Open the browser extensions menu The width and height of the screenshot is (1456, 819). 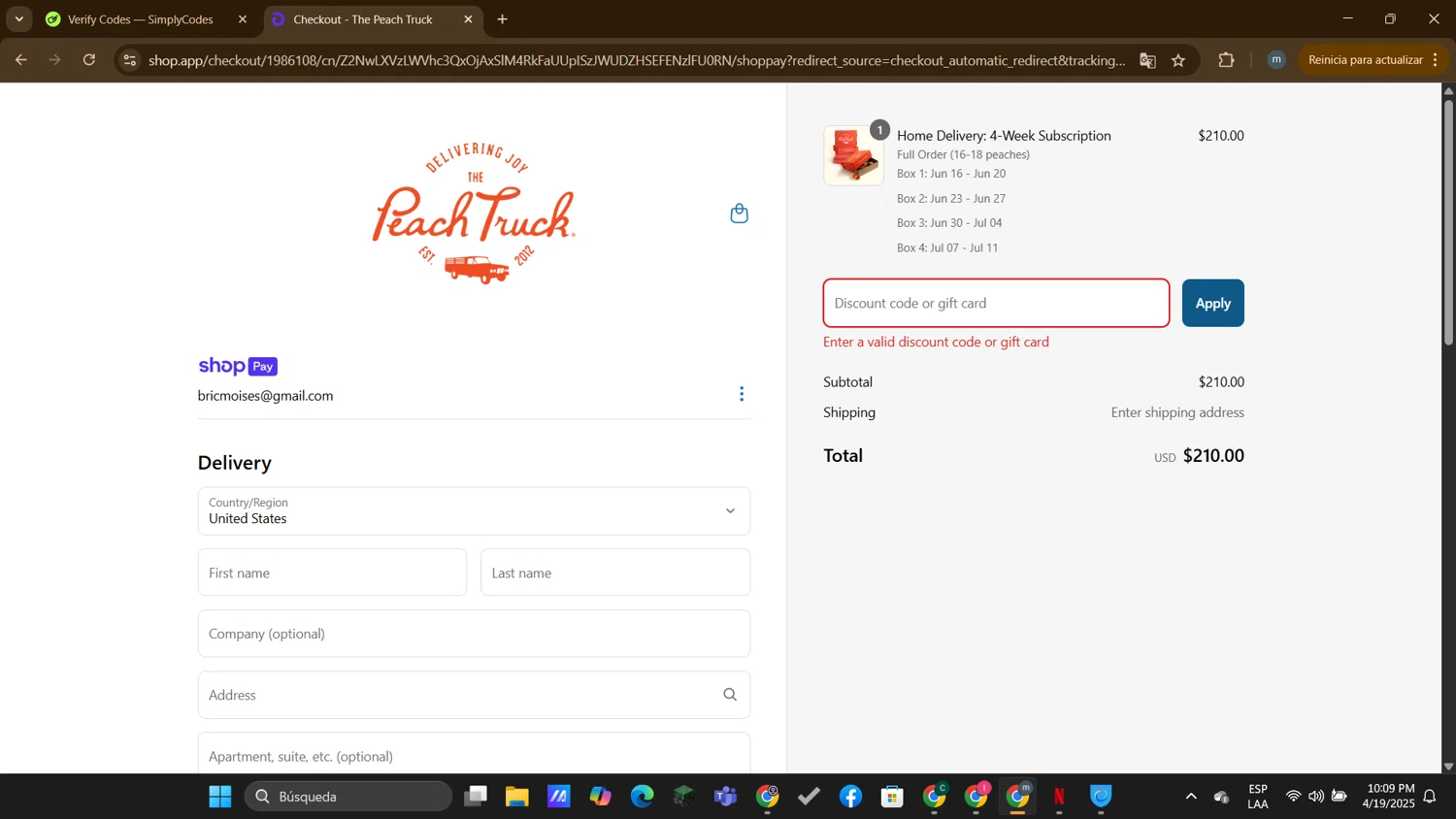[1226, 60]
